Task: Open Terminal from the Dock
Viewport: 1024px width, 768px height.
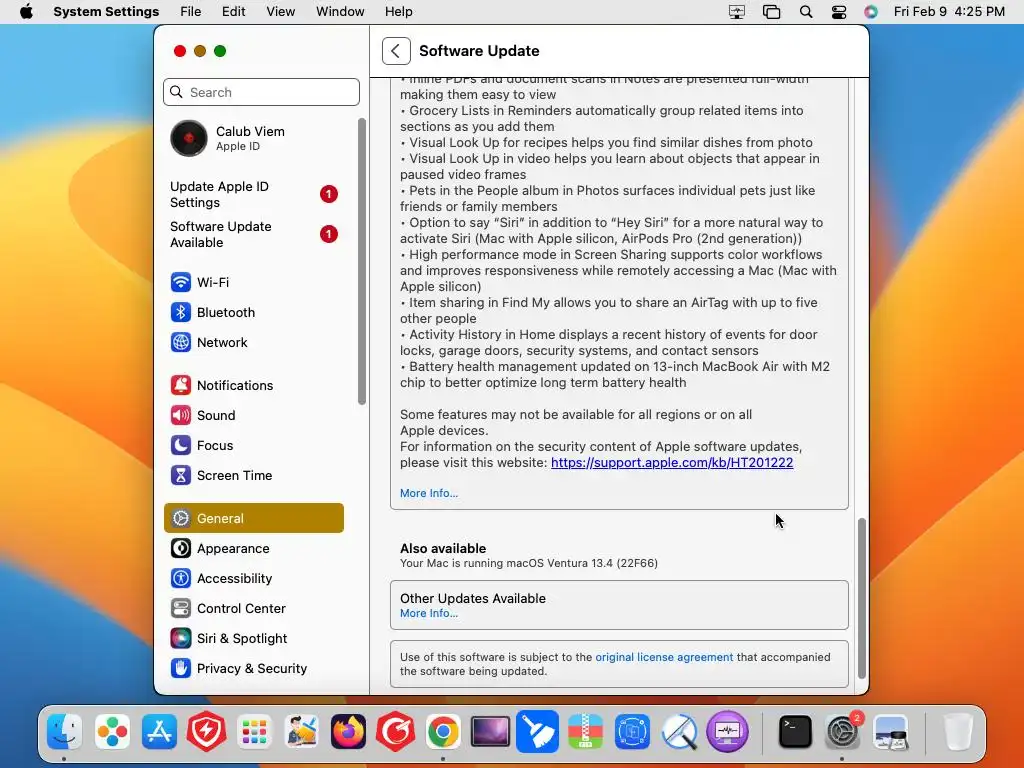Action: click(795, 731)
